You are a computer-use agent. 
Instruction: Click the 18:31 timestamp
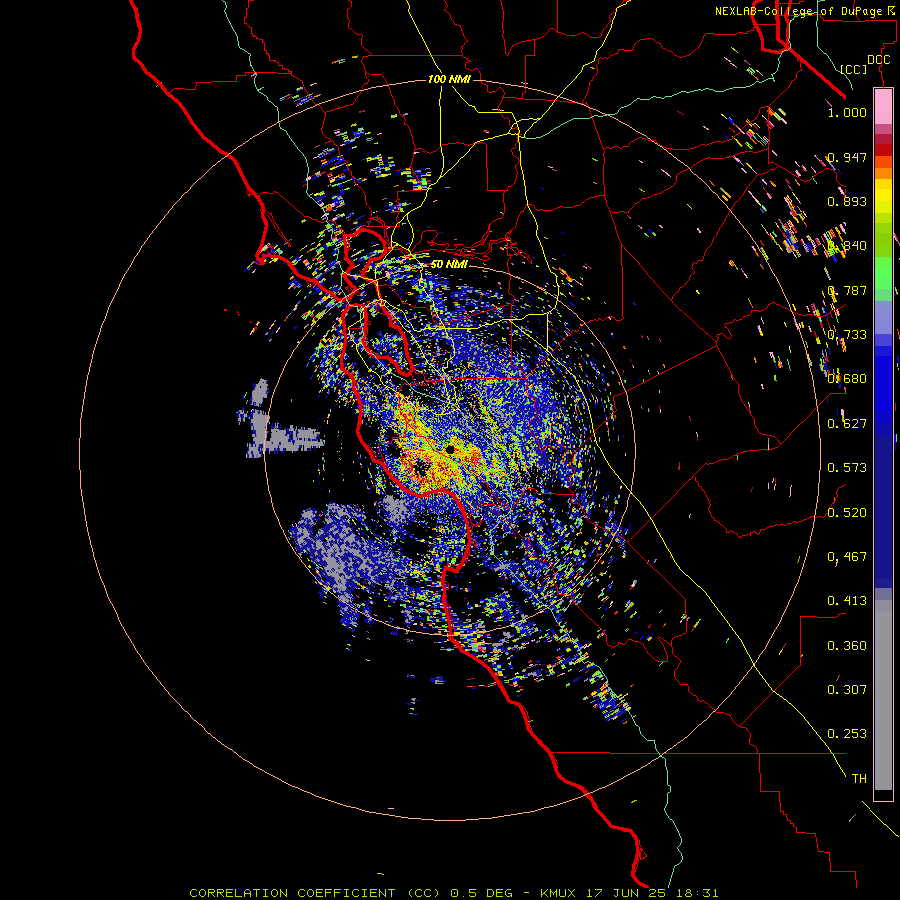(697, 893)
